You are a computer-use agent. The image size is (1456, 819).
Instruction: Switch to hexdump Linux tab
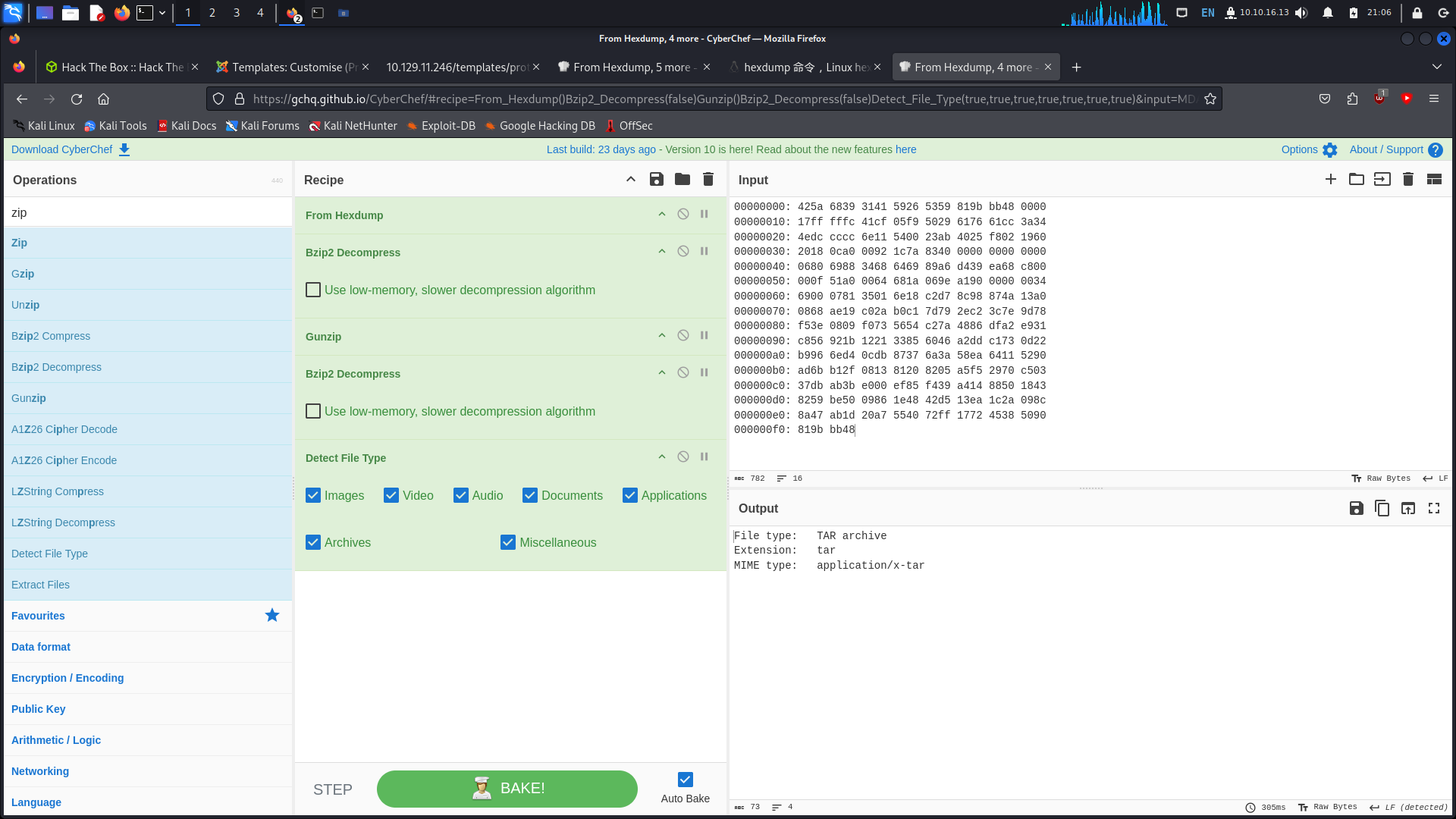point(804,67)
